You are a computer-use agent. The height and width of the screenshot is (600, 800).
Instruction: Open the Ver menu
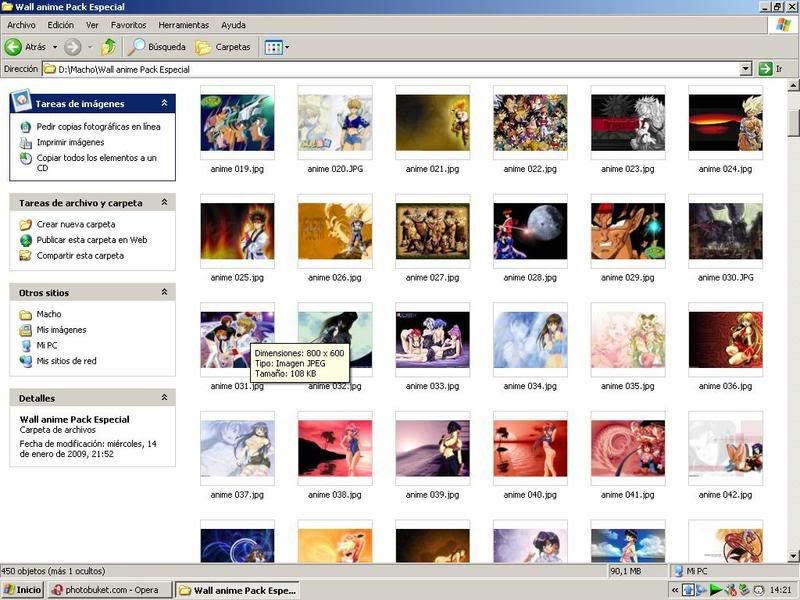92,25
